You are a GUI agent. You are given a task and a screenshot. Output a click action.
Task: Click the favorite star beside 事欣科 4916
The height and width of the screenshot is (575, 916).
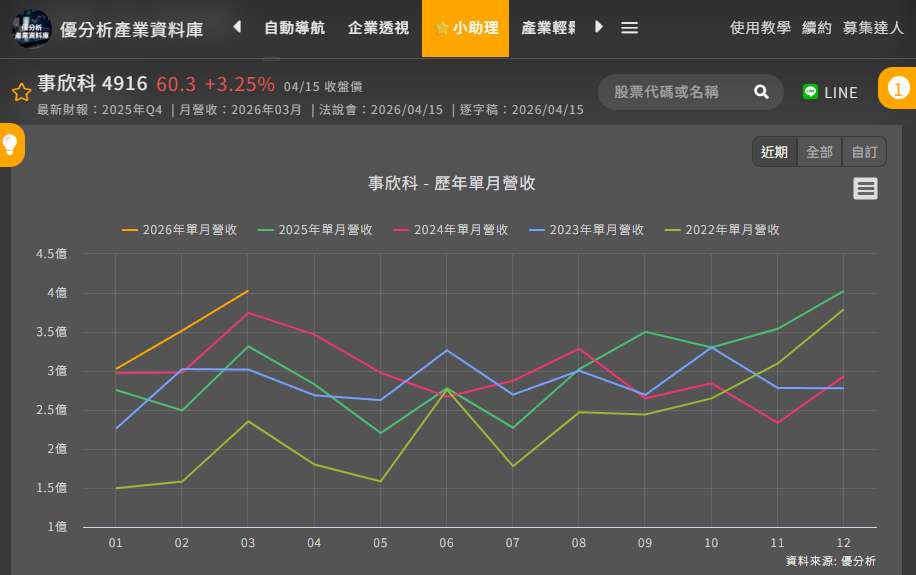[x=21, y=93]
